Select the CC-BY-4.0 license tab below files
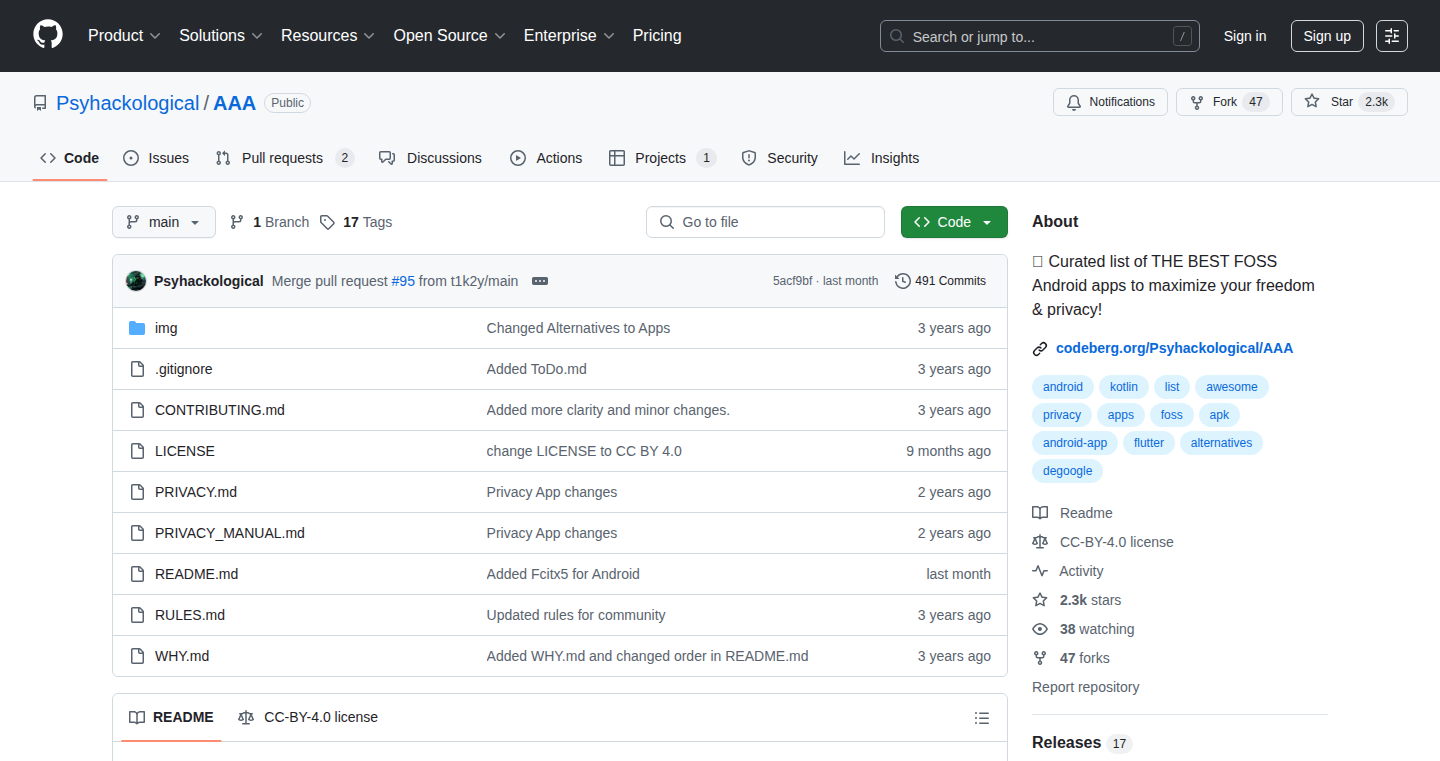This screenshot has width=1440, height=761. (308, 717)
